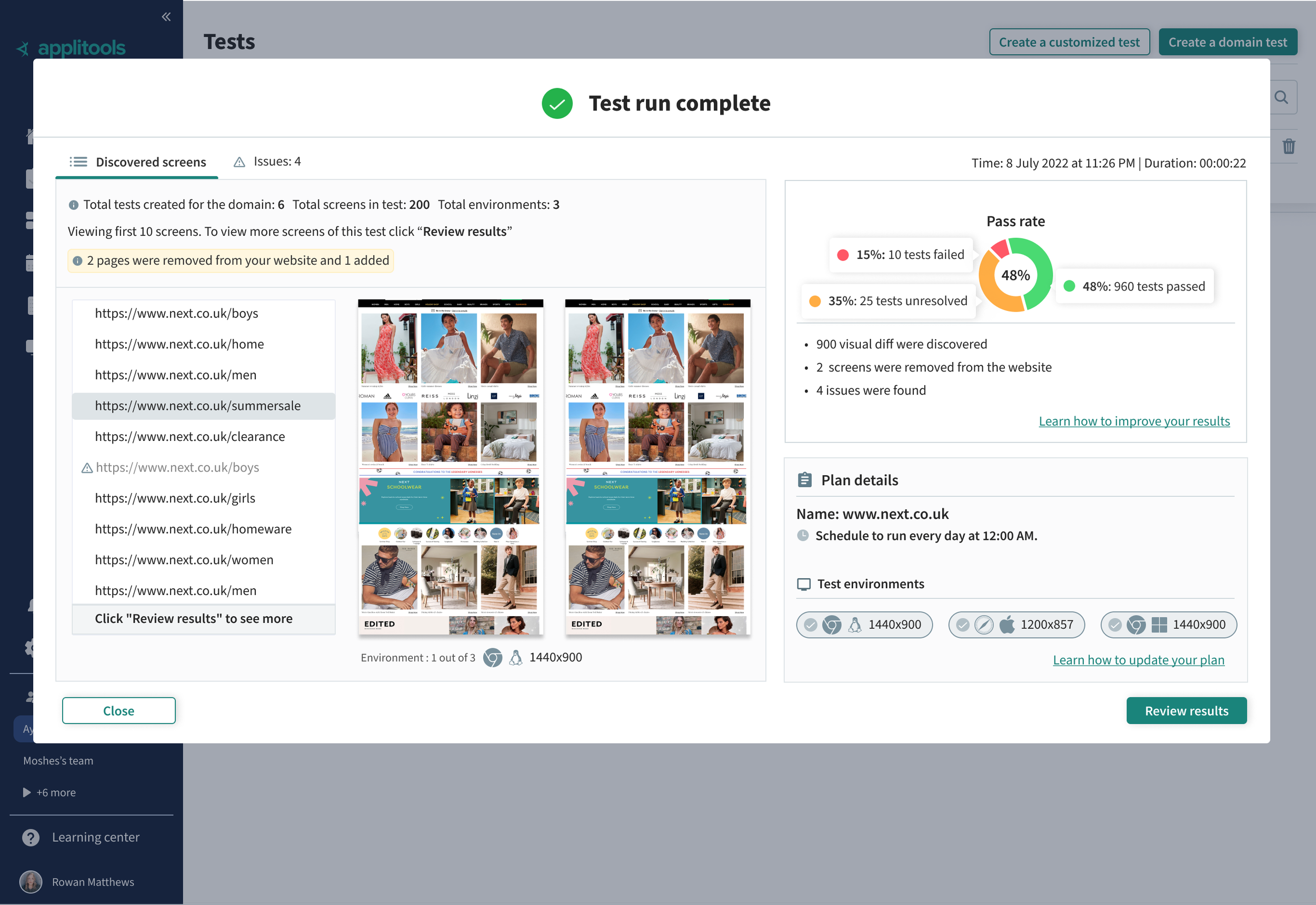Click the Close button
1316x905 pixels.
pyautogui.click(x=118, y=711)
